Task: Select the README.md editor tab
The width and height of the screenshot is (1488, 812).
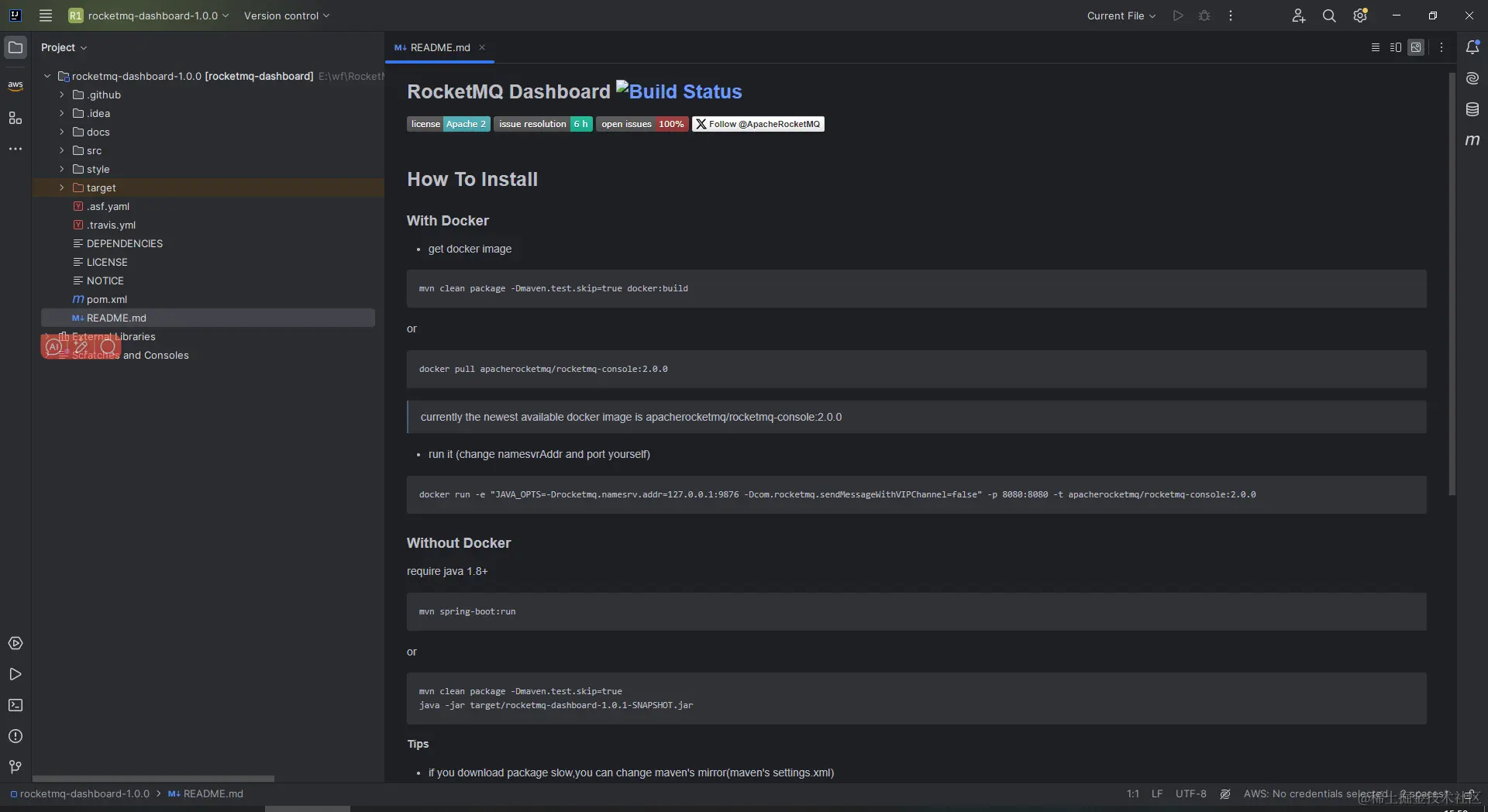Action: [439, 47]
